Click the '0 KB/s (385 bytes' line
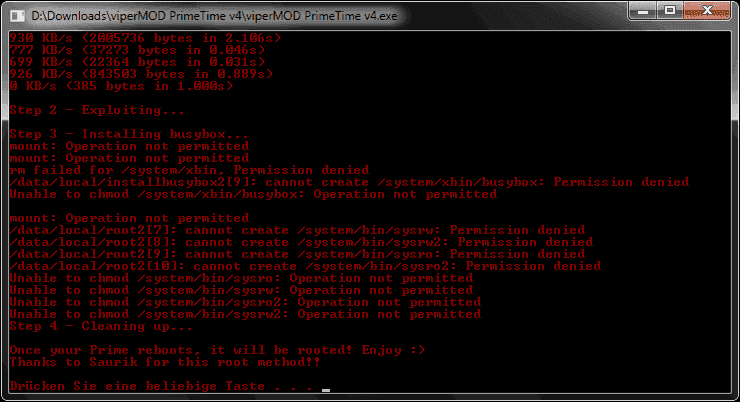Screen dimensions: 740x402 (121, 86)
